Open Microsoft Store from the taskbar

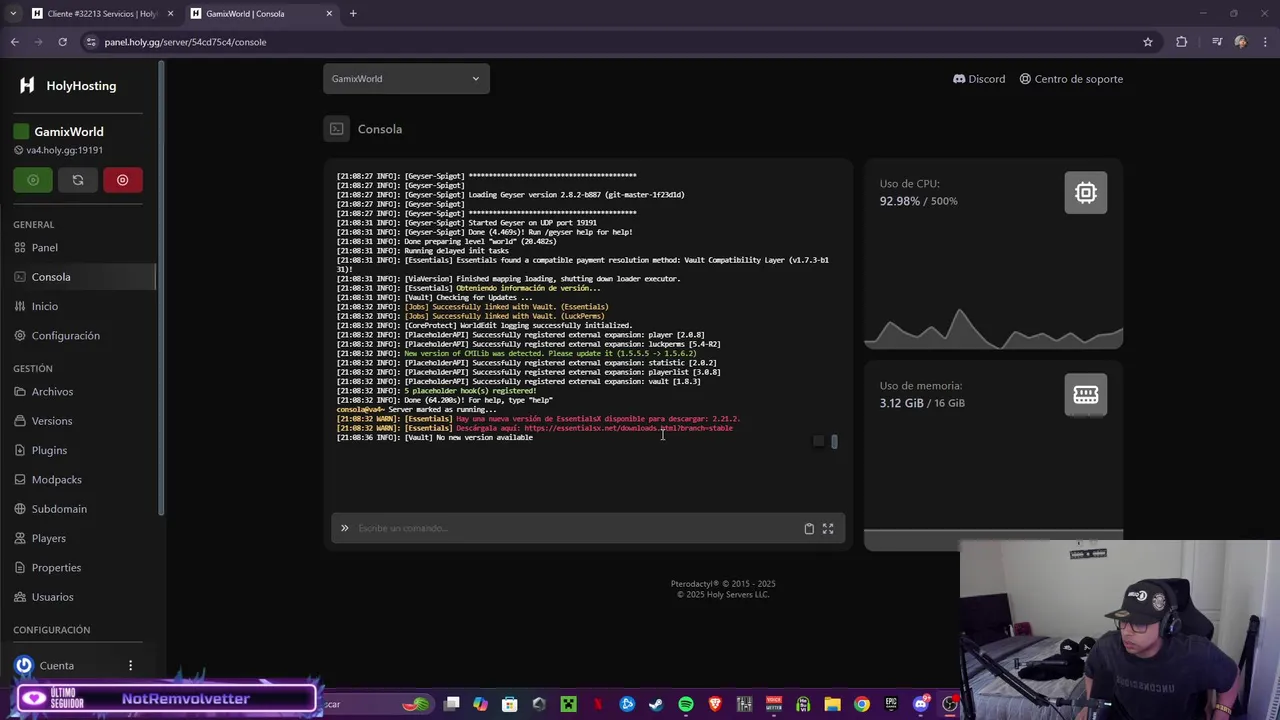click(509, 704)
